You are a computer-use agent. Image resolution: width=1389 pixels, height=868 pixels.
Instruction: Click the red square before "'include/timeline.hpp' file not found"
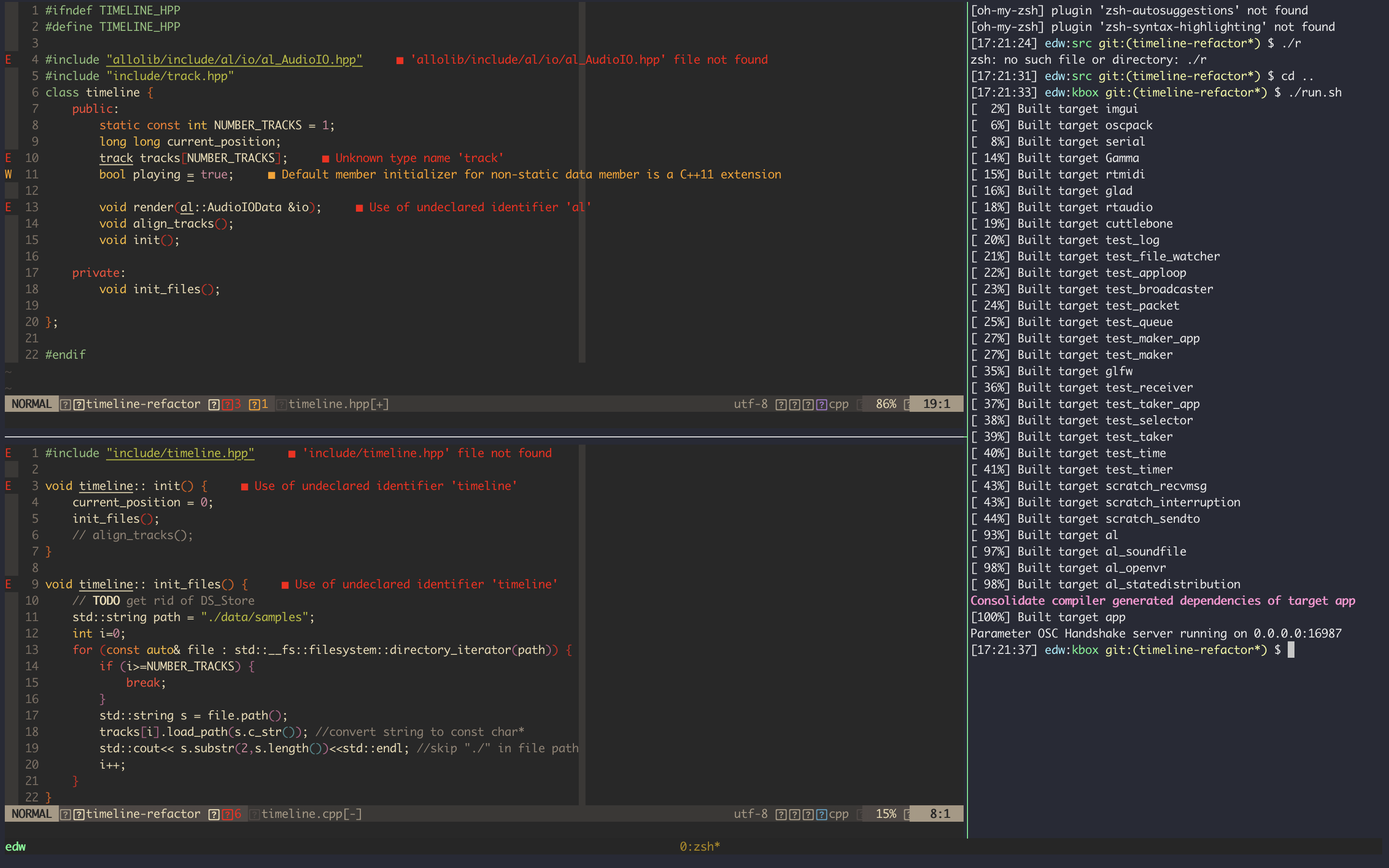coord(292,453)
